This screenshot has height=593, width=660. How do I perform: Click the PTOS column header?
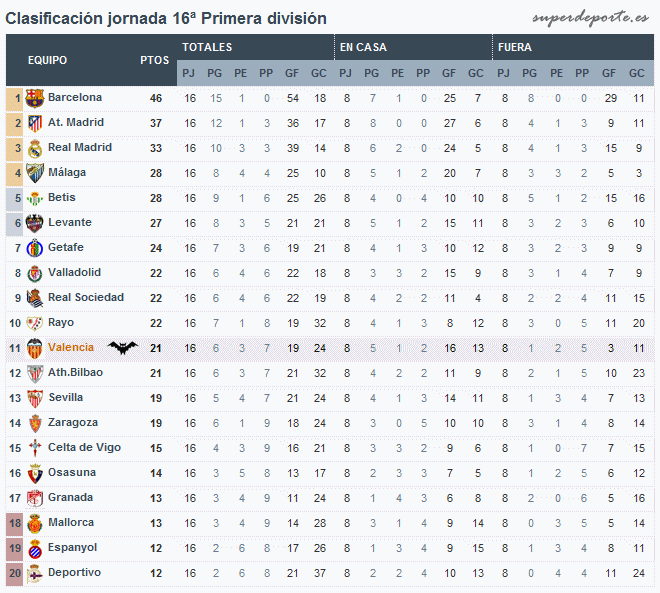click(154, 60)
